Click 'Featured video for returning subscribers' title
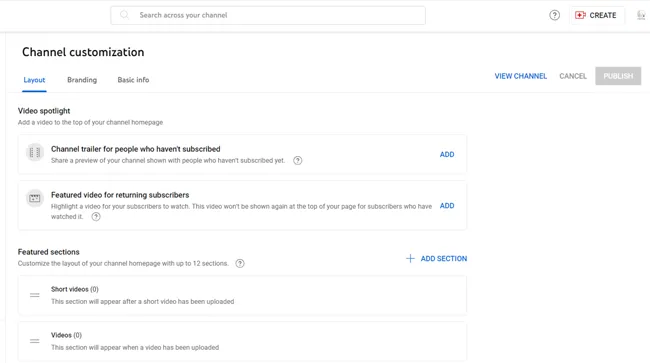The image size is (650, 363). tap(120, 195)
